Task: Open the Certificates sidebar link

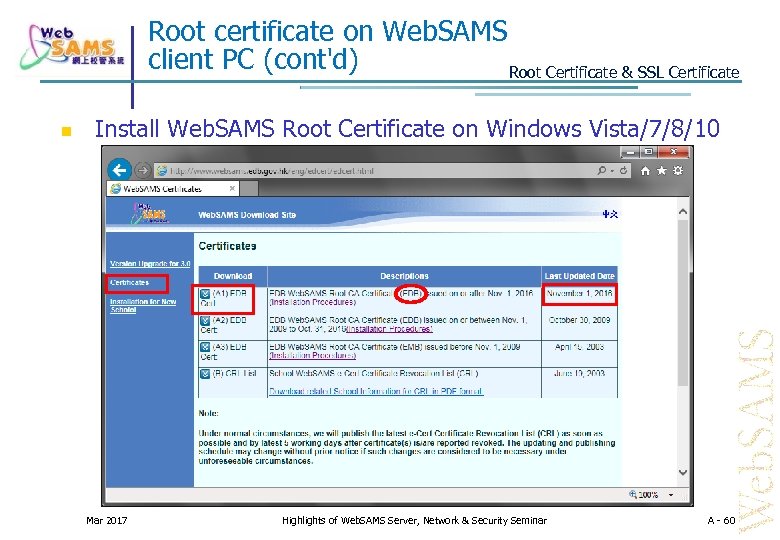Action: click(129, 282)
